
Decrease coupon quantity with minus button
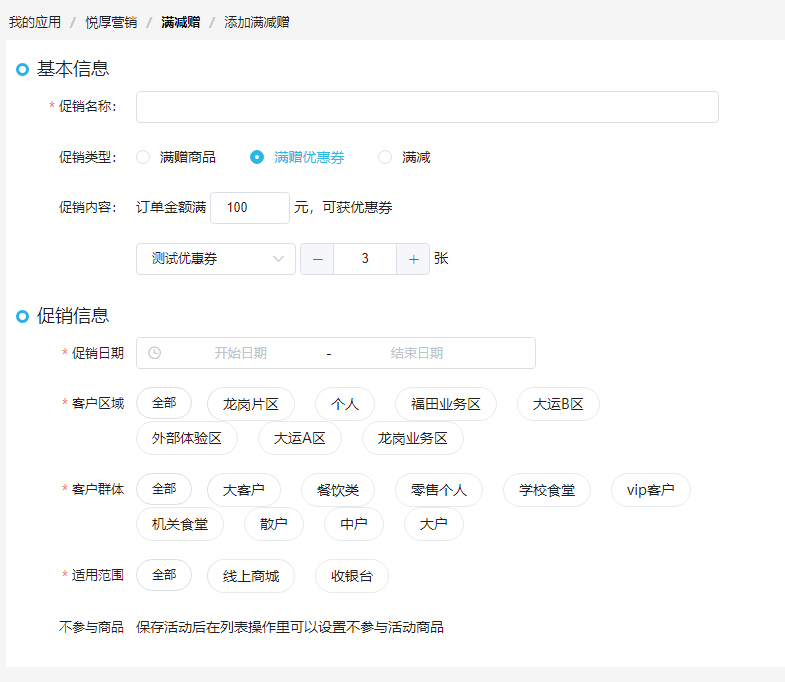coord(317,259)
